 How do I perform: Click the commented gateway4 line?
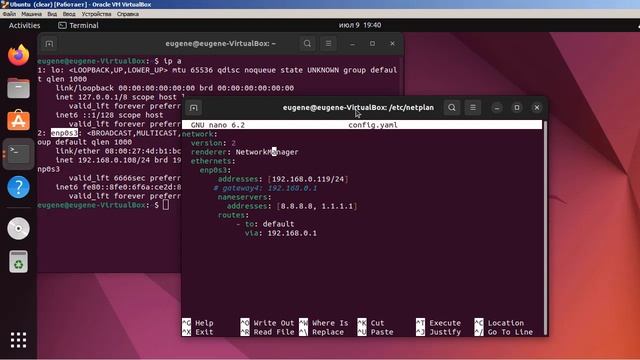pos(265,188)
